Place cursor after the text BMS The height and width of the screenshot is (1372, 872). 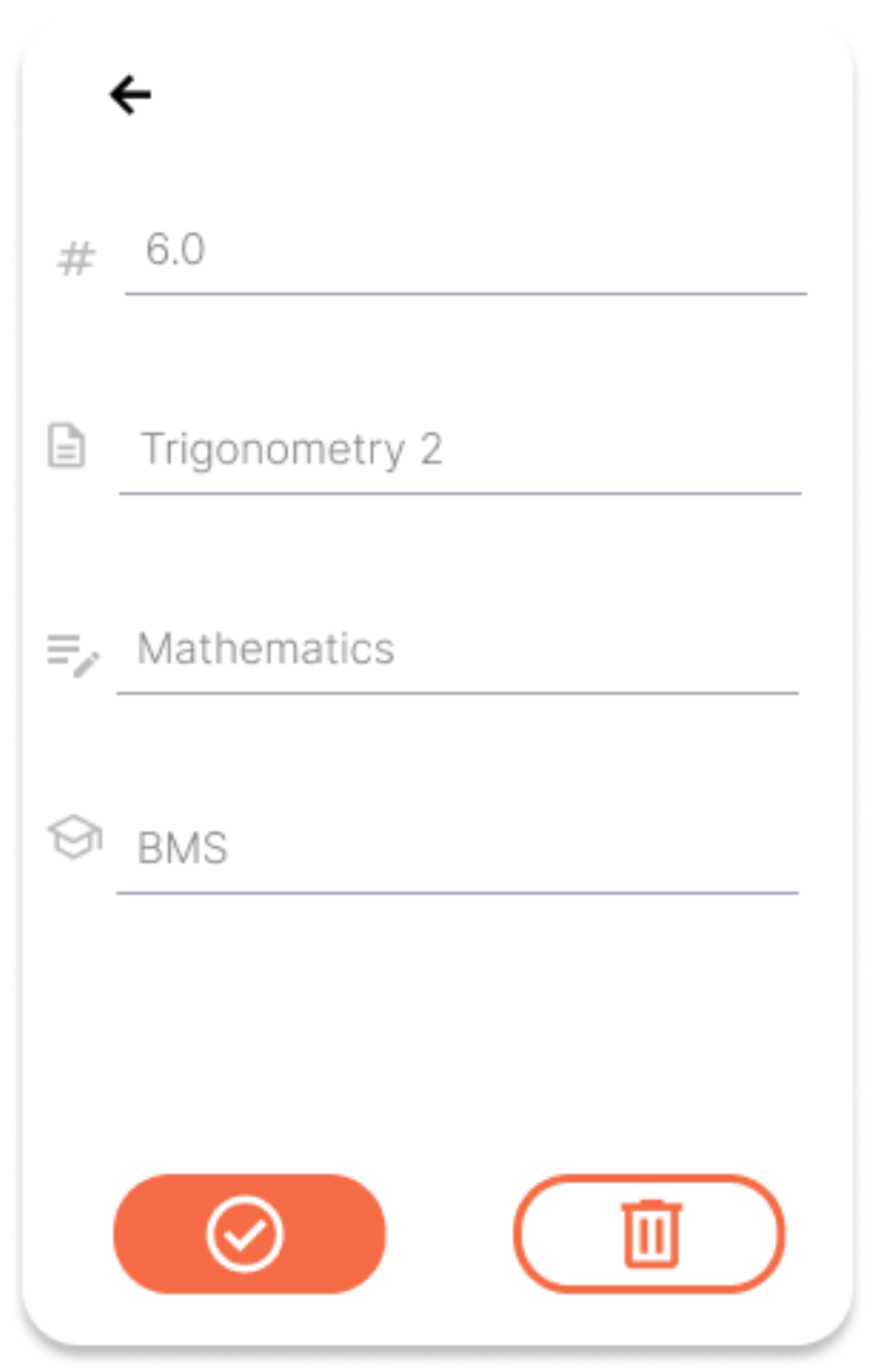[231, 849]
